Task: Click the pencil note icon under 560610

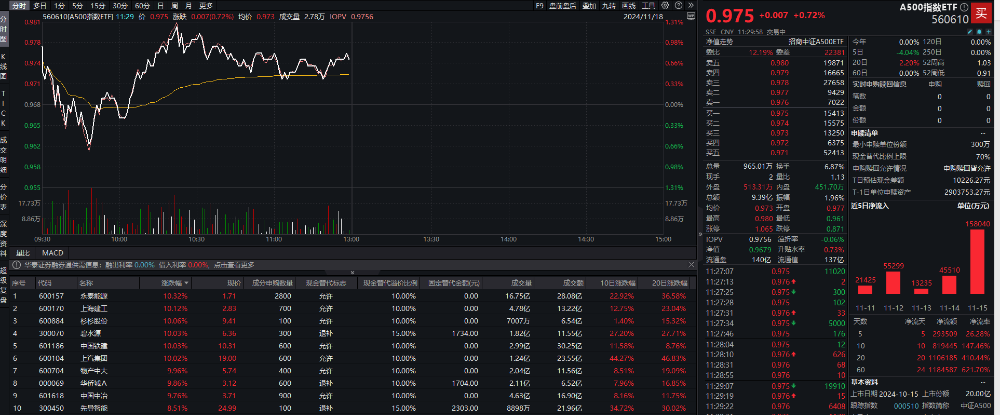Action: click(969, 31)
